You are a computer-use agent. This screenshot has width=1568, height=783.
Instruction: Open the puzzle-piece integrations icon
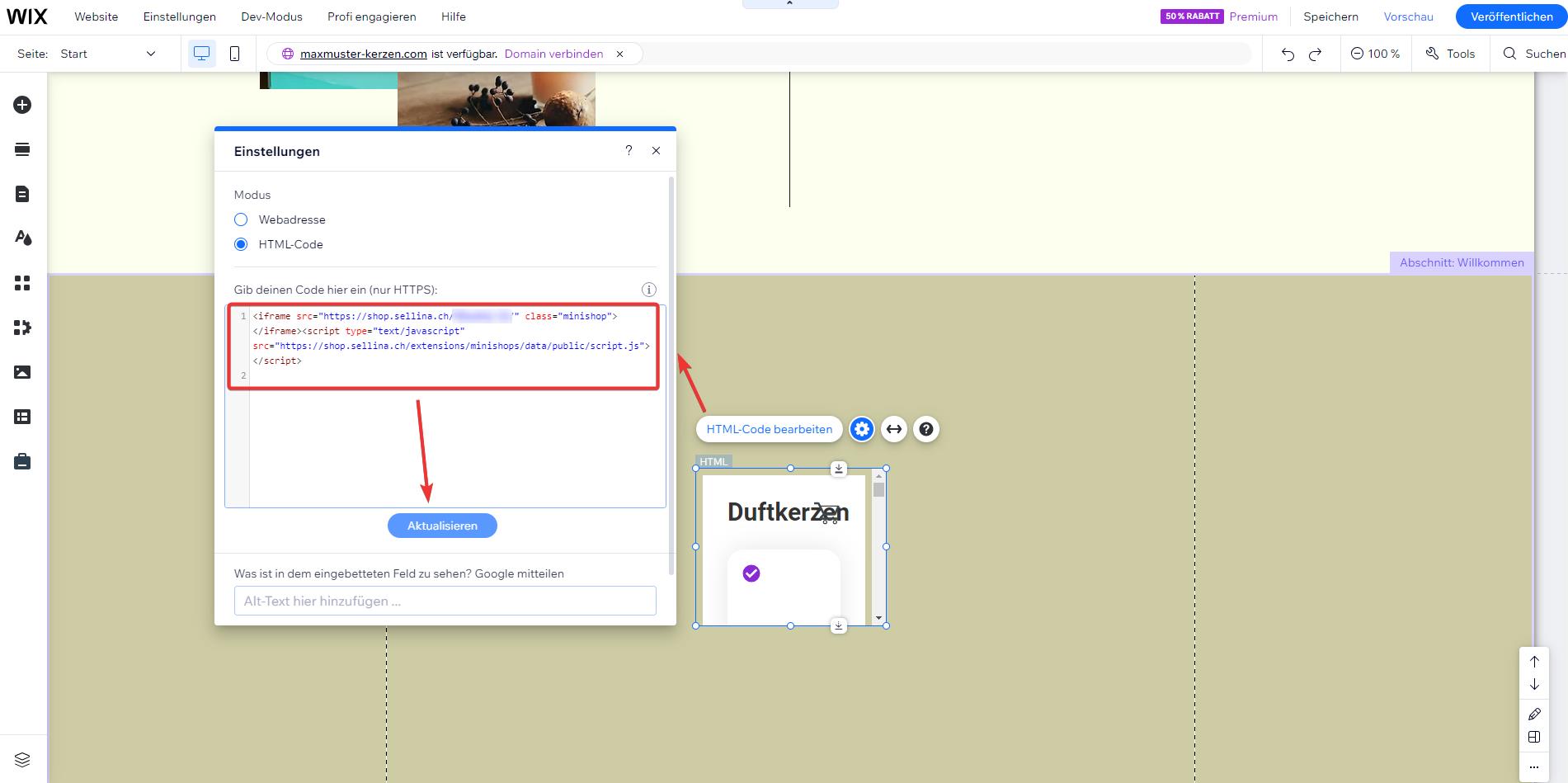tap(22, 328)
